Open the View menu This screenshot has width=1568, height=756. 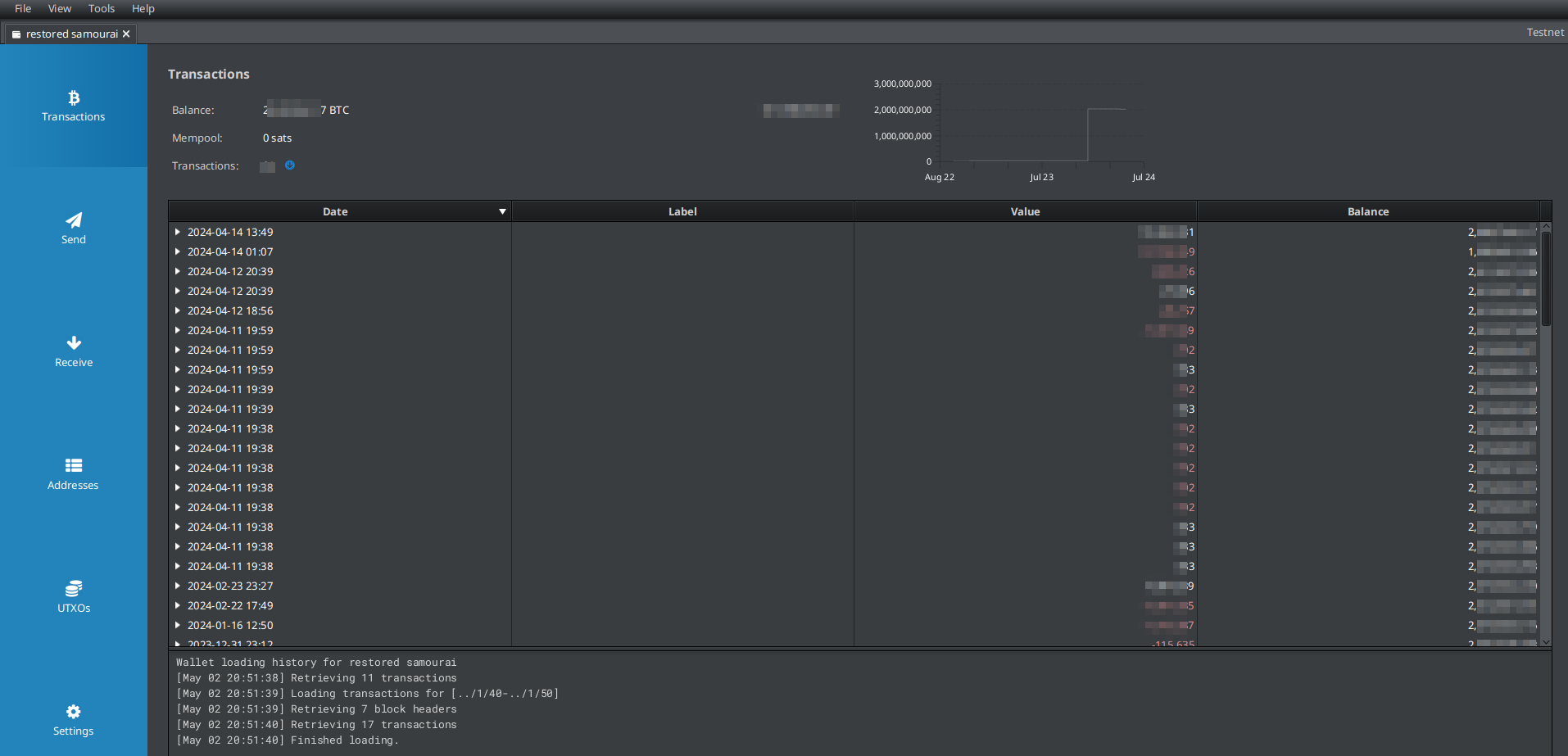point(60,8)
